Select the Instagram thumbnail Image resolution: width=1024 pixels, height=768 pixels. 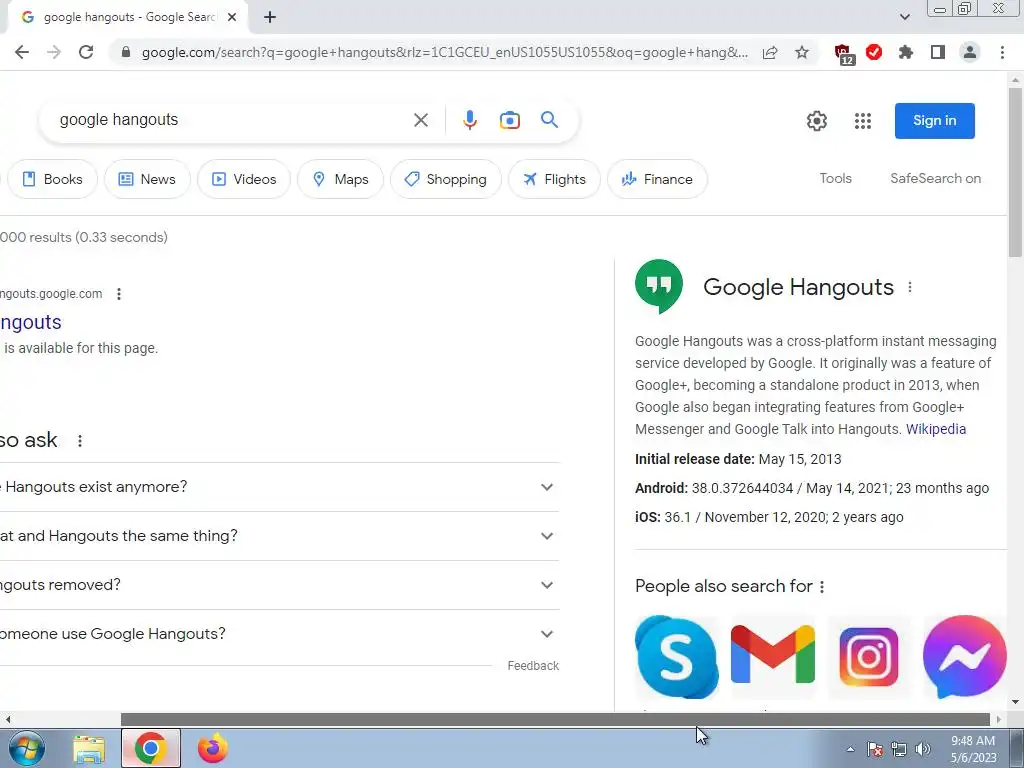869,656
